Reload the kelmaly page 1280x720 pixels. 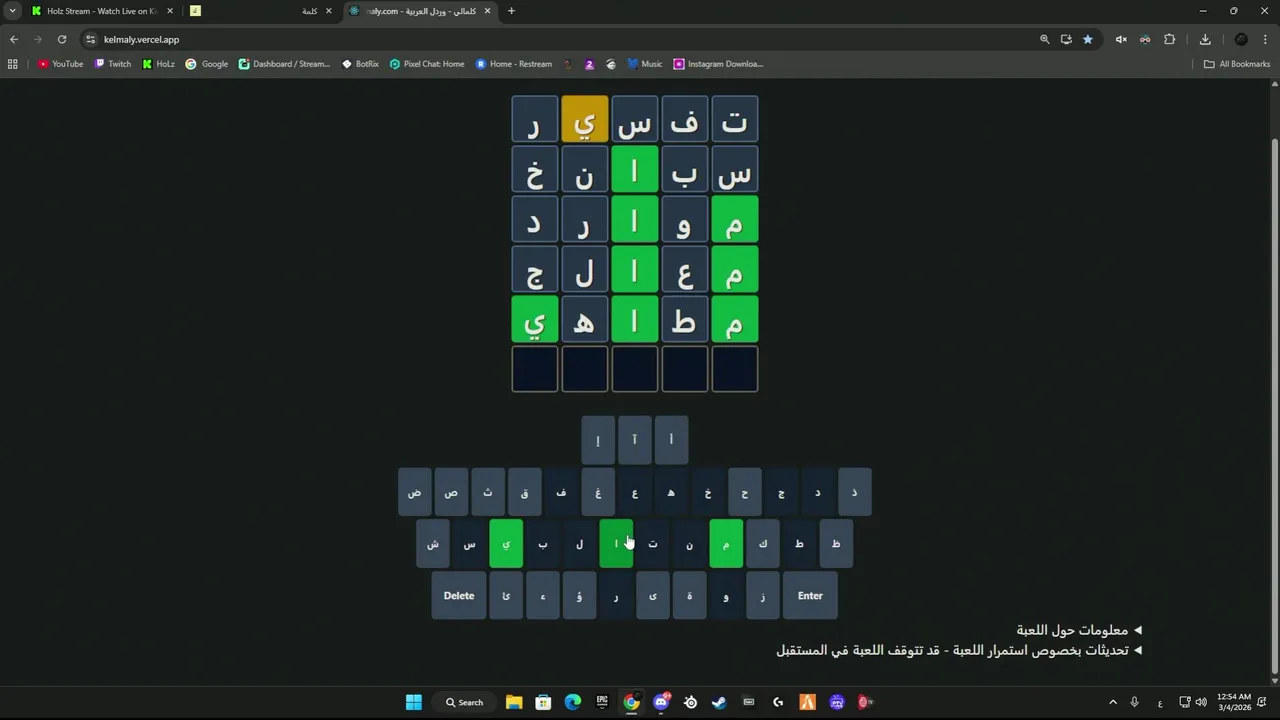pyautogui.click(x=62, y=39)
